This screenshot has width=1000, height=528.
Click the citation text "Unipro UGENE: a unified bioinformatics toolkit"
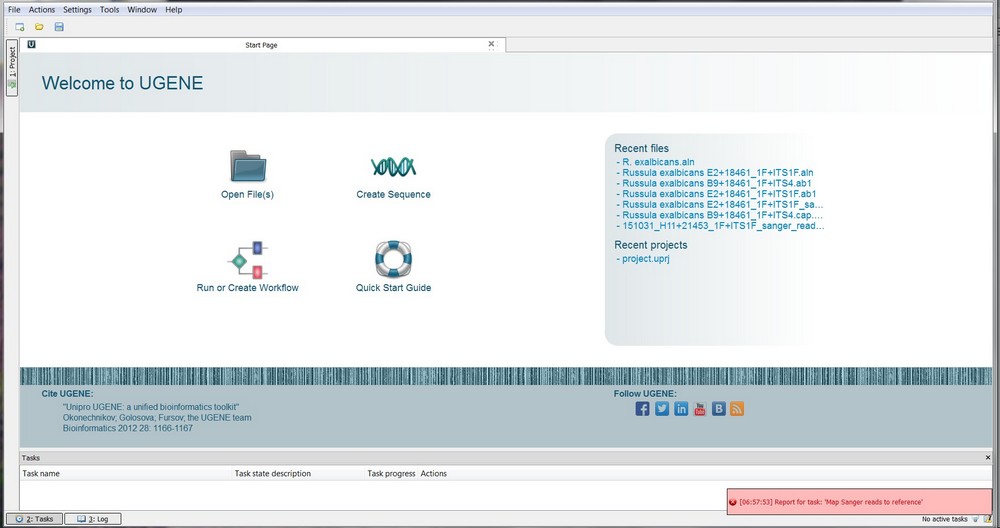pos(151,407)
